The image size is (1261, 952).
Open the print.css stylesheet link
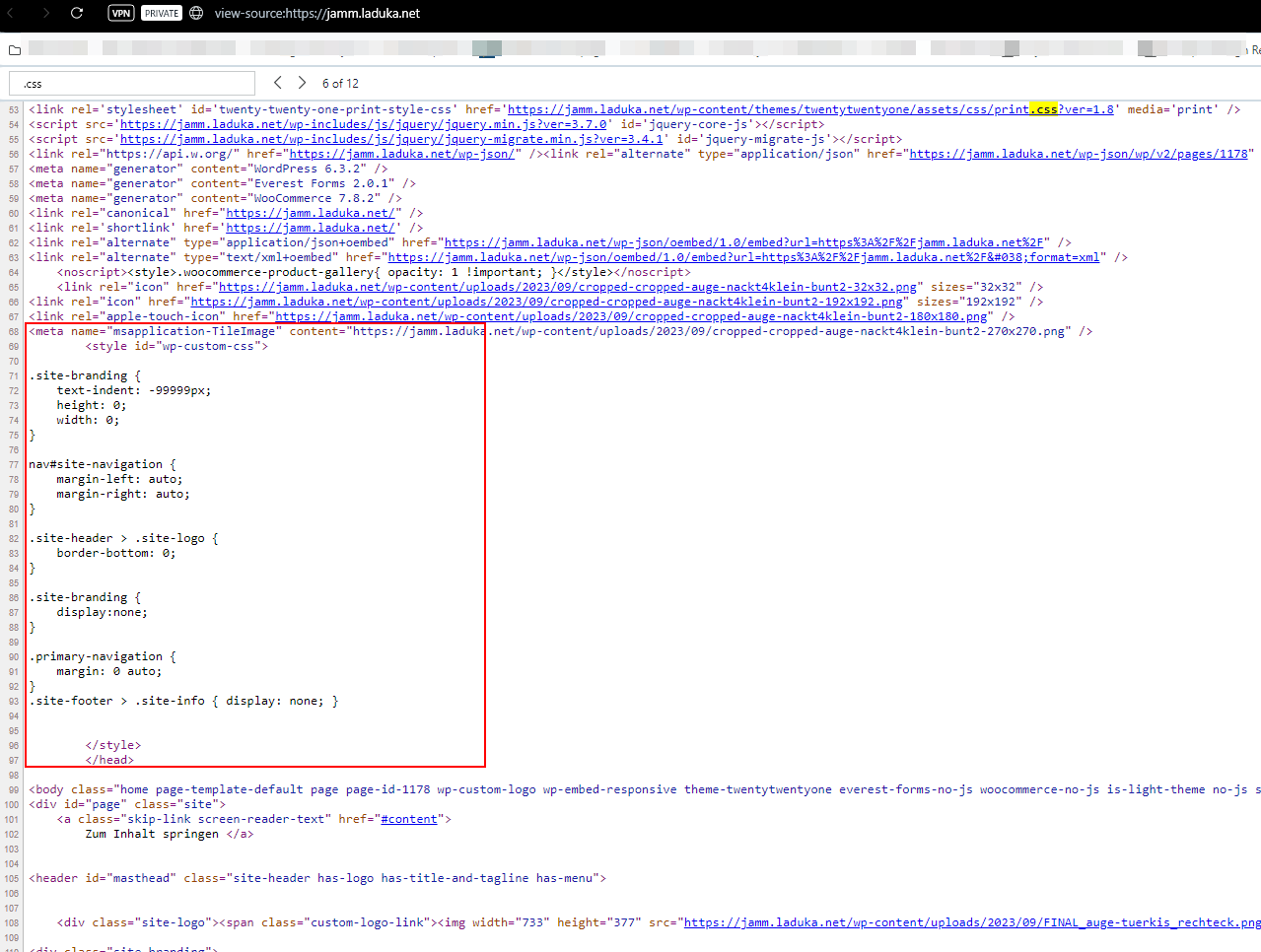[x=810, y=109]
